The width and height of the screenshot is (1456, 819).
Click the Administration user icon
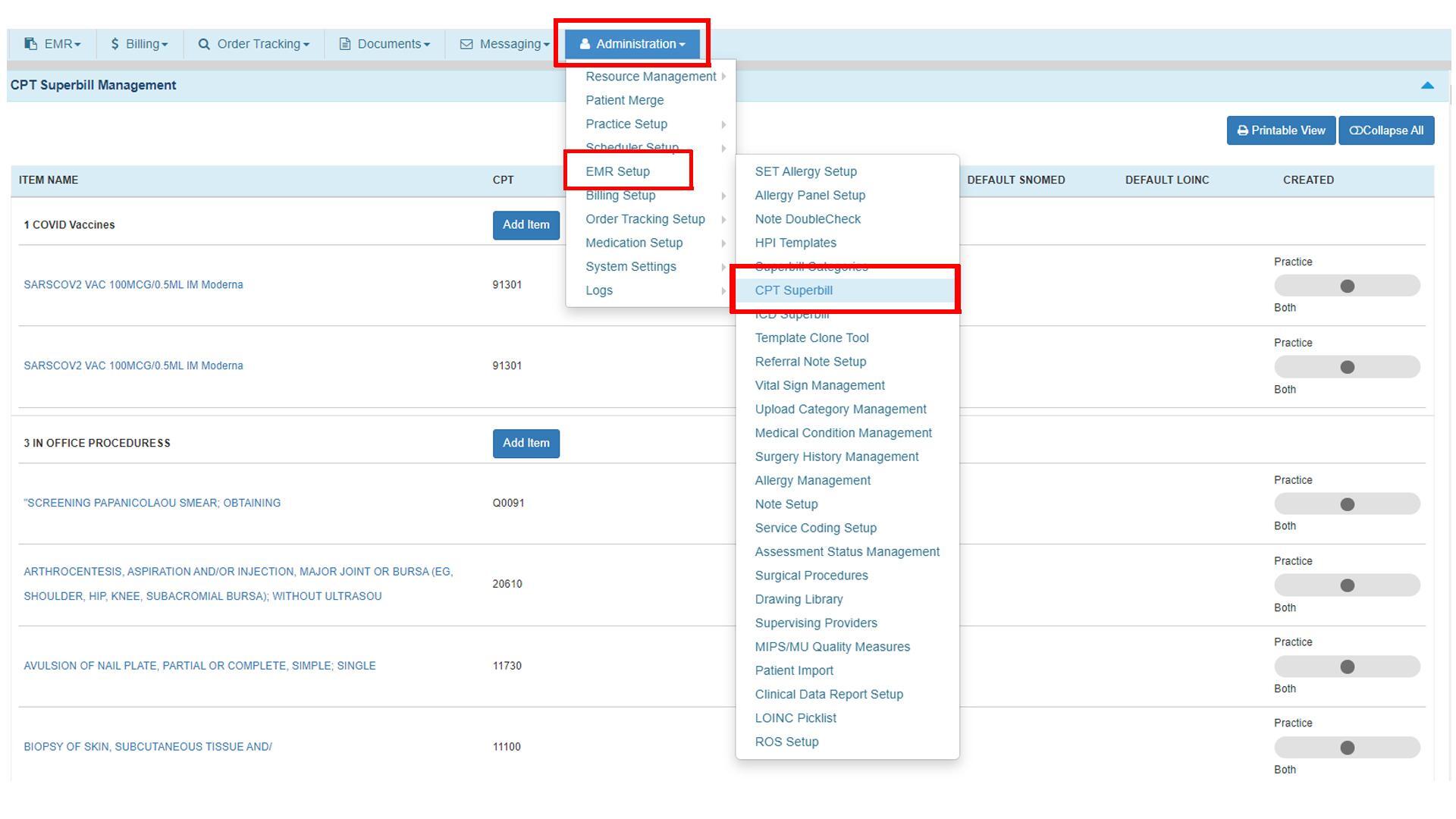[585, 44]
